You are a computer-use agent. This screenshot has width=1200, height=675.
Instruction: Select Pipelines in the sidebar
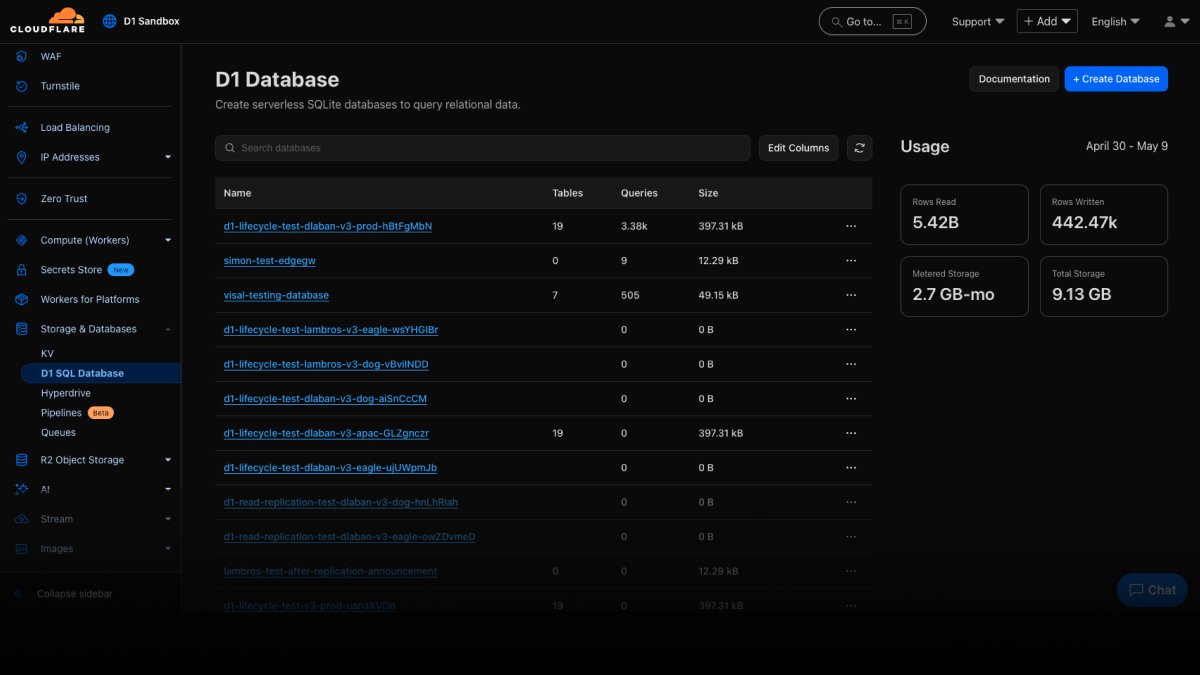61,413
